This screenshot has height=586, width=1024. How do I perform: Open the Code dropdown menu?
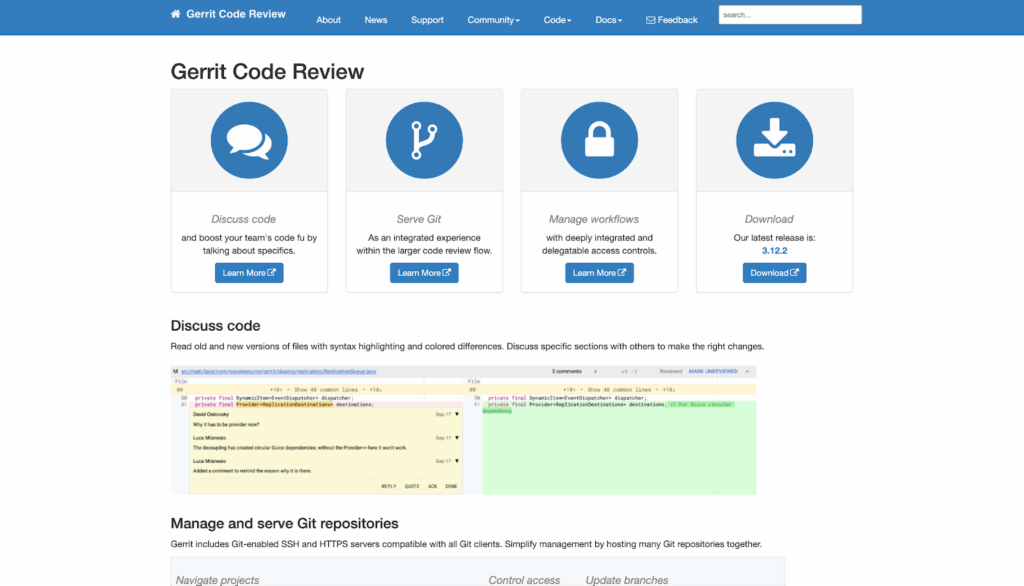click(x=557, y=19)
